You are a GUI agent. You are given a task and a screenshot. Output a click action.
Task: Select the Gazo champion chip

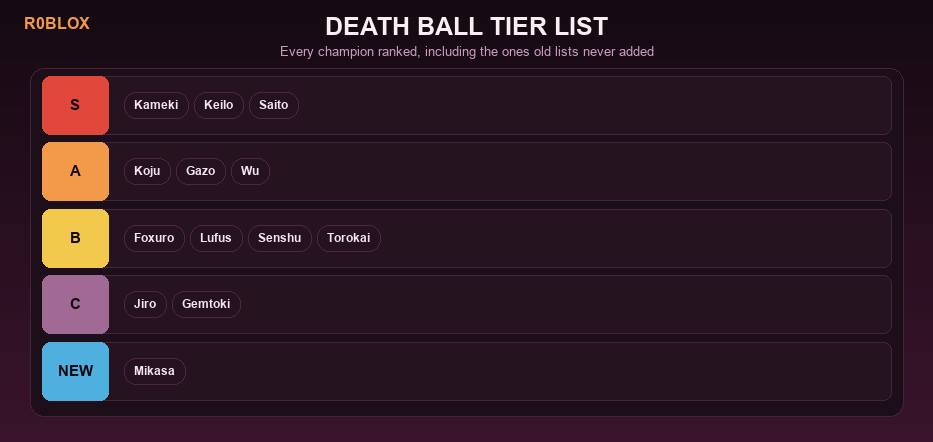click(x=201, y=171)
